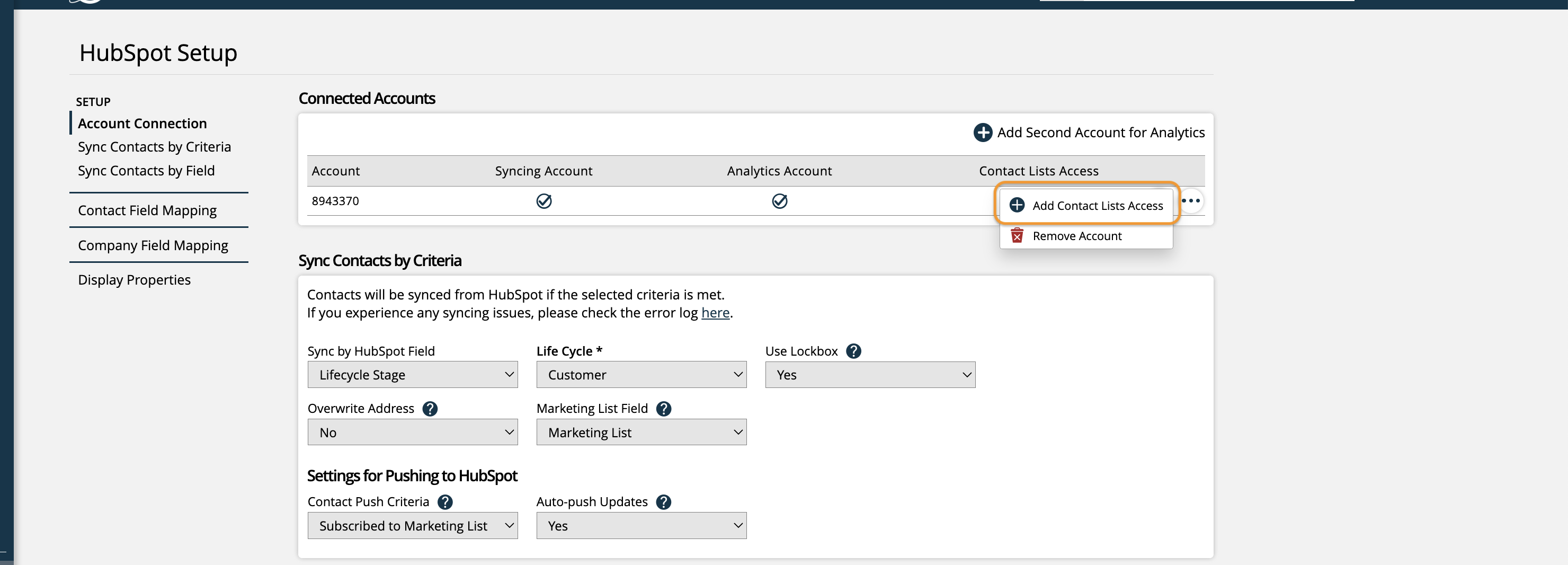The height and width of the screenshot is (565, 1568).
Task: Click the Syncing Account checkmark for 8943370
Action: 544,201
